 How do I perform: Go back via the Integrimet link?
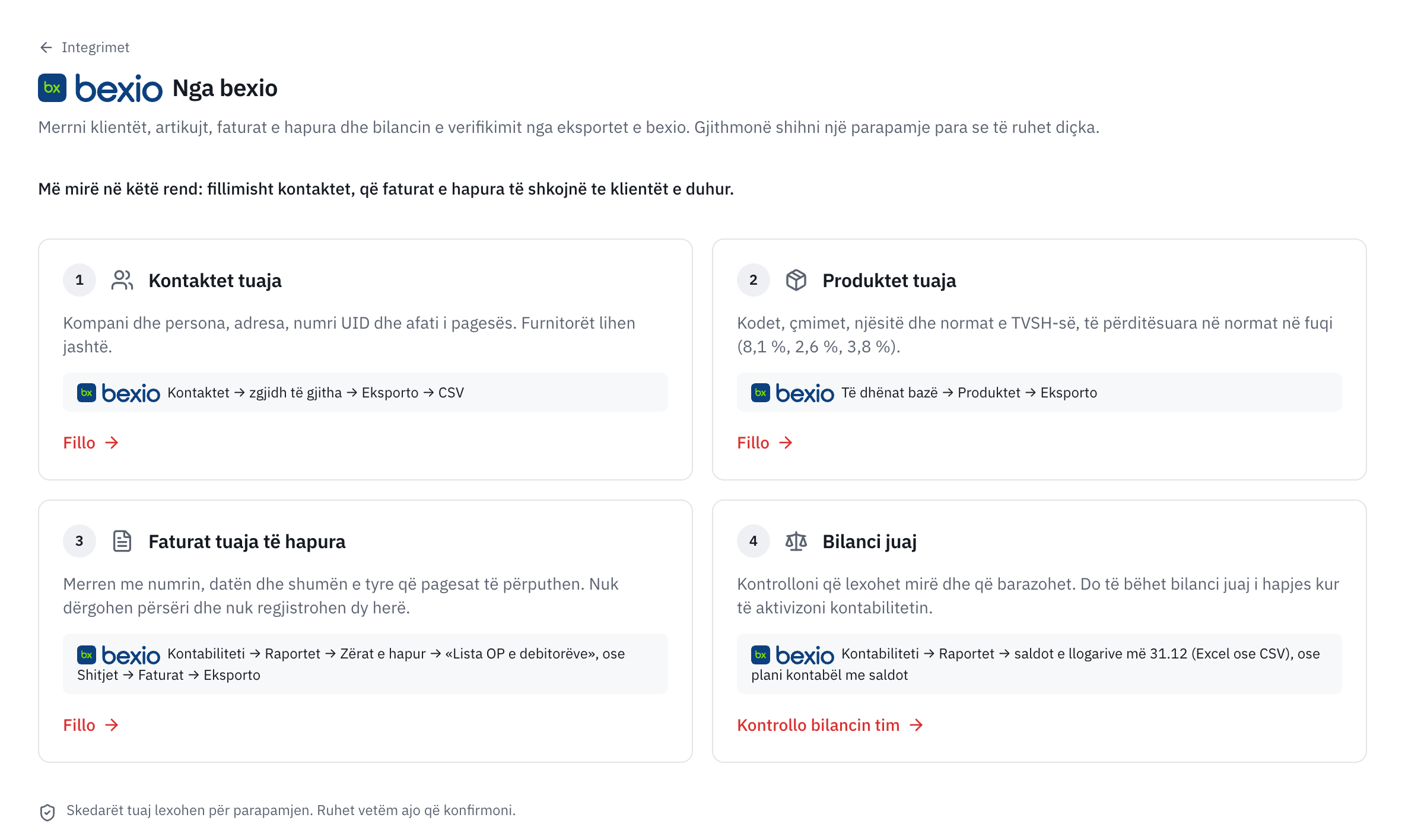(84, 47)
